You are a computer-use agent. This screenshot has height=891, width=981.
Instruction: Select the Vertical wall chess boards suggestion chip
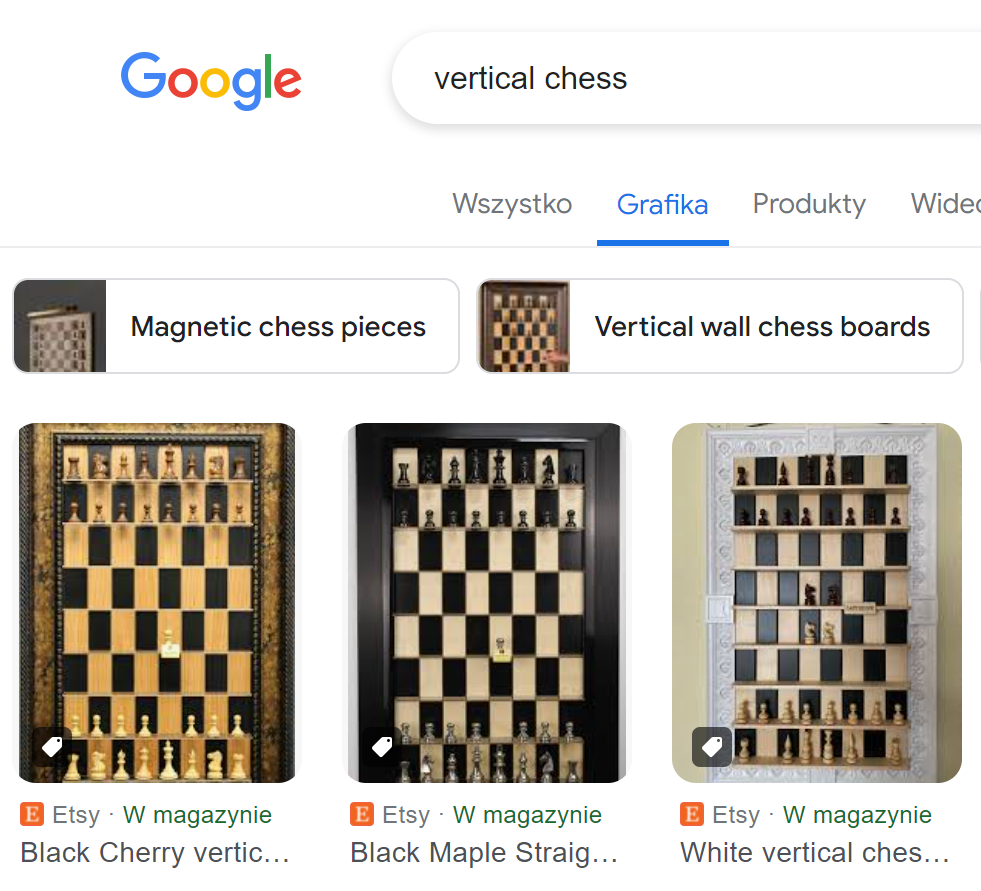pos(761,326)
